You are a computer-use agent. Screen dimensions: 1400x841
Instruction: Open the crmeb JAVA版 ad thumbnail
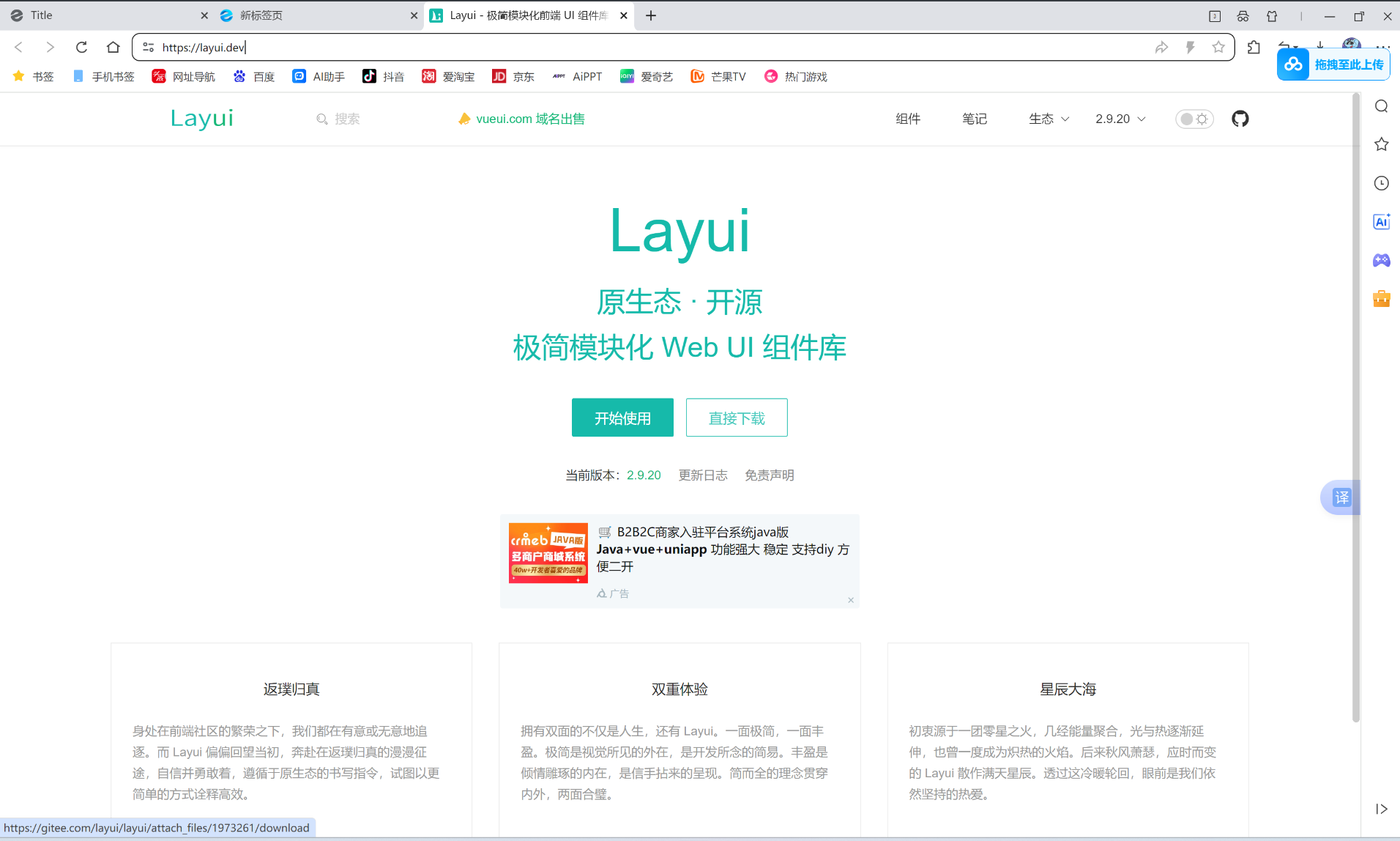(548, 553)
